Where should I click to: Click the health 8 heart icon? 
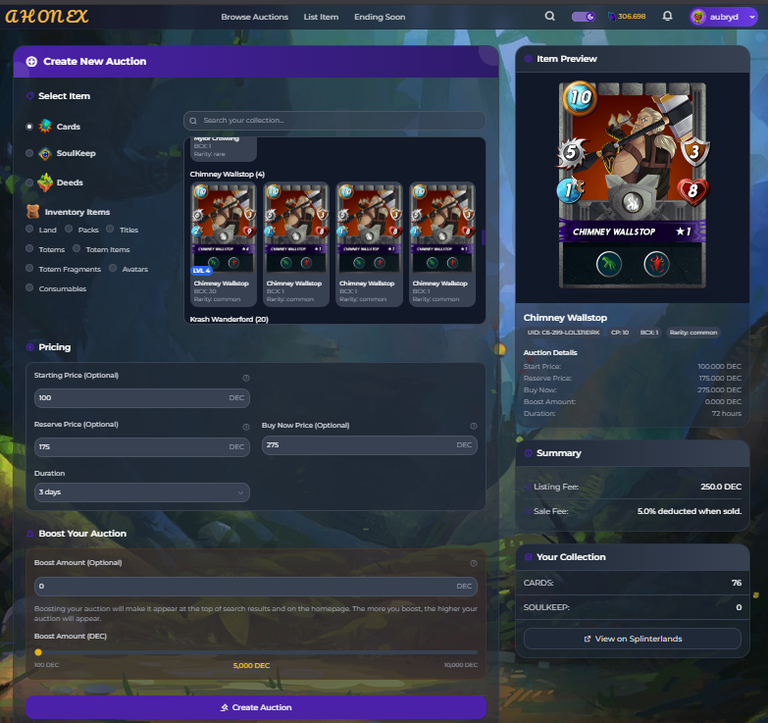pos(692,190)
